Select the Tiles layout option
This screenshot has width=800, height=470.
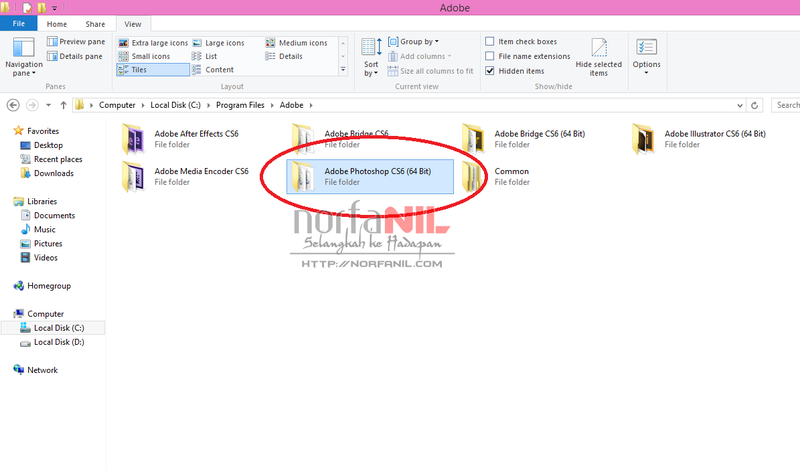153,70
